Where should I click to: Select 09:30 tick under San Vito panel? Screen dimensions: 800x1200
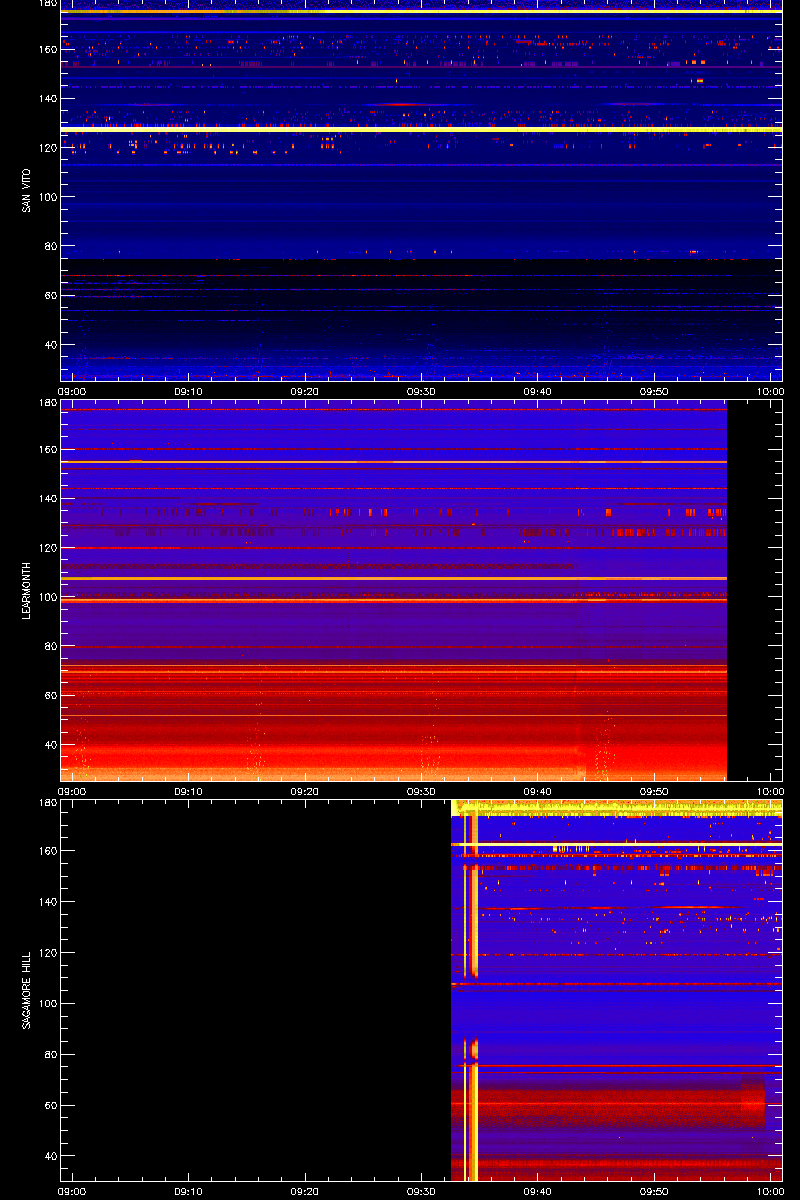[x=421, y=391]
